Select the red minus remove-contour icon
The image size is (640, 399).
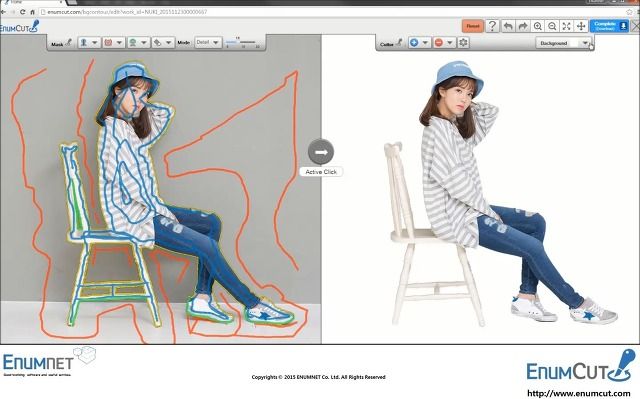pos(439,42)
